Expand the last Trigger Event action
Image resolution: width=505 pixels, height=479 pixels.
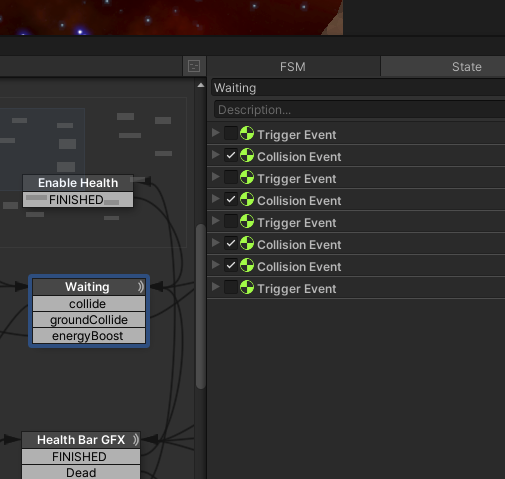click(216, 287)
